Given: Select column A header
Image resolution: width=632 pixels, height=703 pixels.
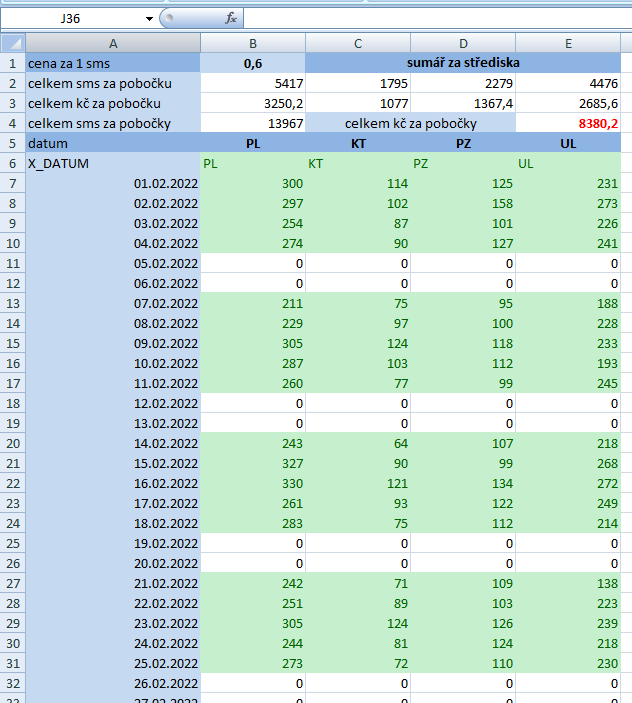Looking at the screenshot, I should click(x=112, y=43).
